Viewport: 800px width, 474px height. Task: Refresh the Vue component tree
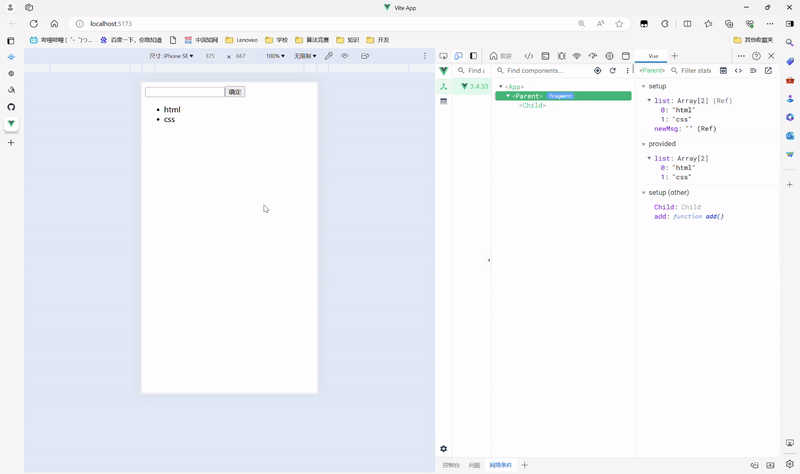(x=613, y=70)
